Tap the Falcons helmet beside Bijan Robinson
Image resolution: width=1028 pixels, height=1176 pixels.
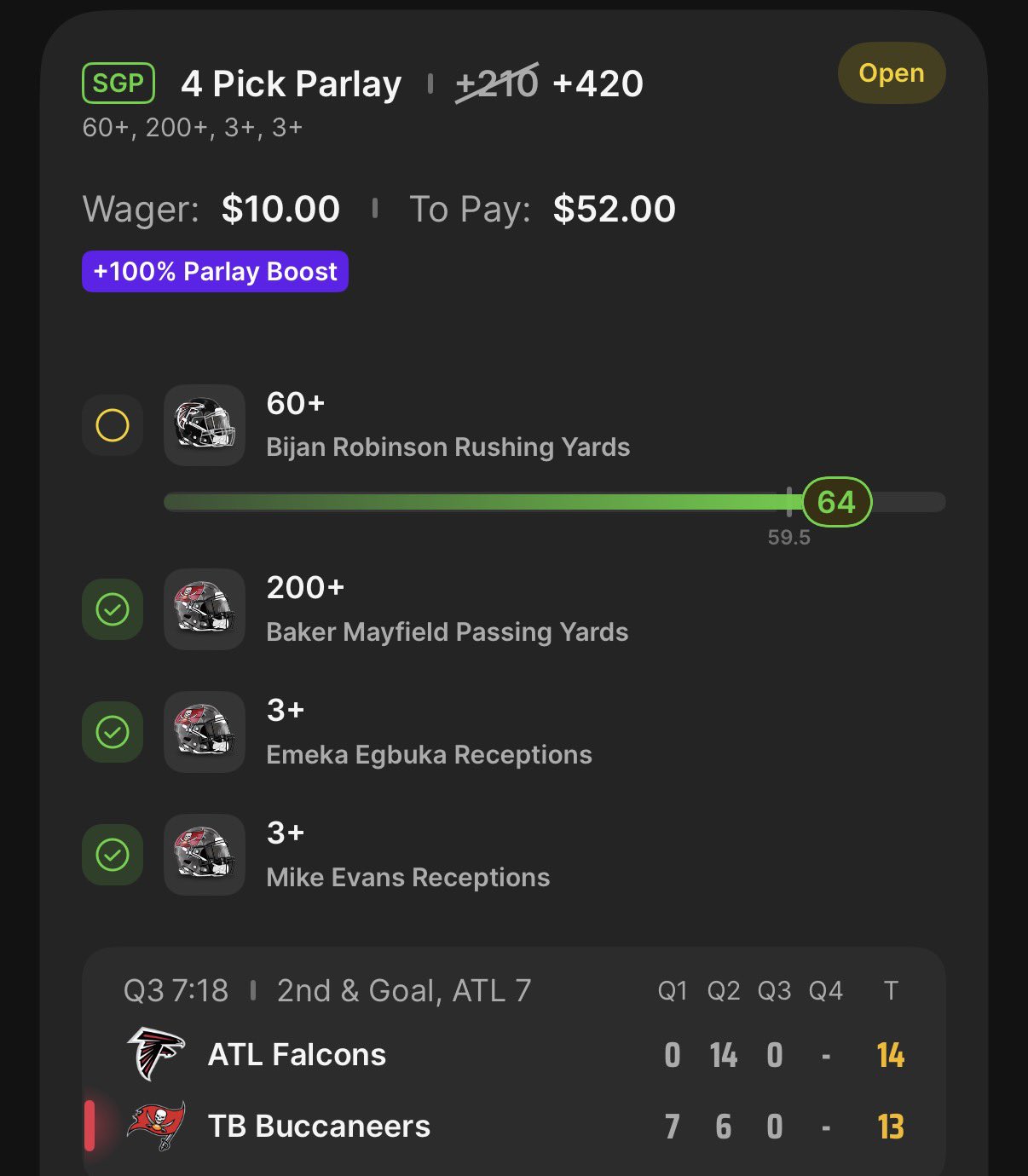[x=205, y=425]
